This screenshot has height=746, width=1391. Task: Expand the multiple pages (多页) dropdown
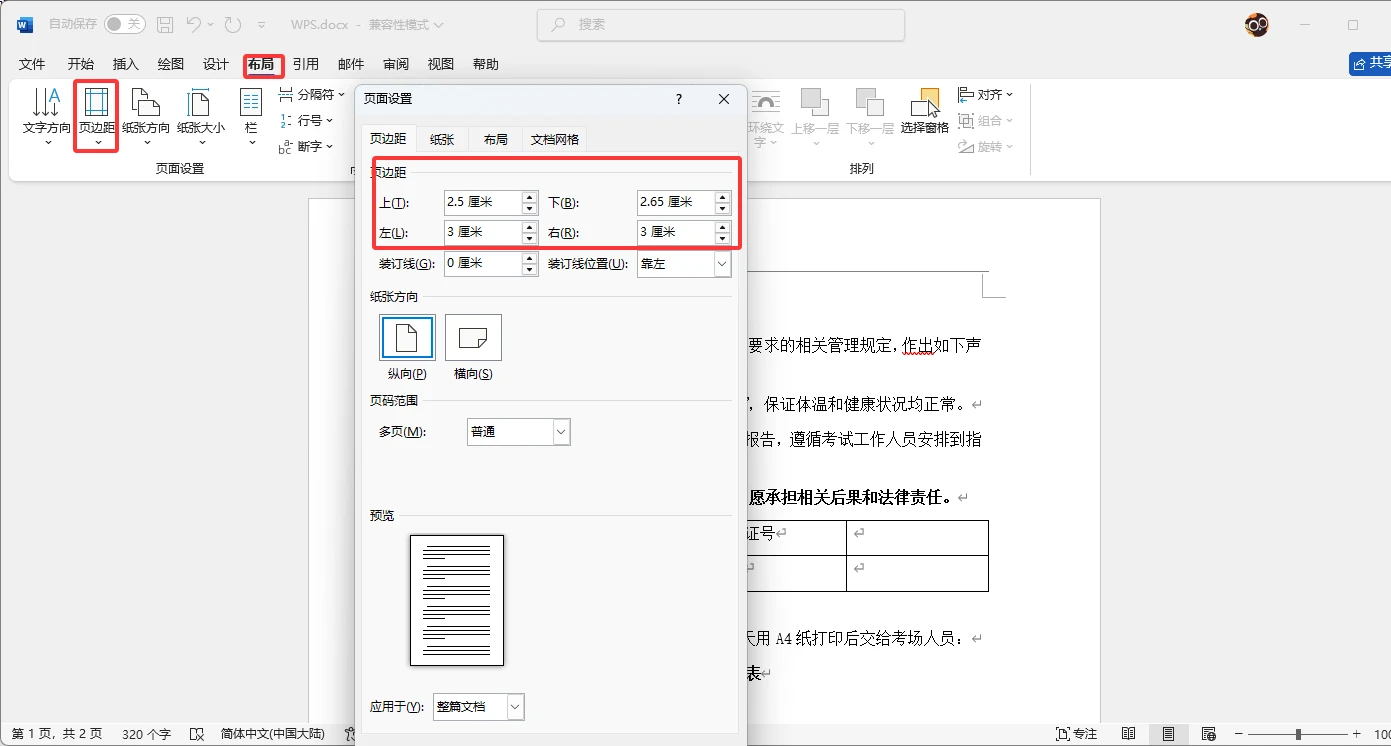[x=561, y=432]
